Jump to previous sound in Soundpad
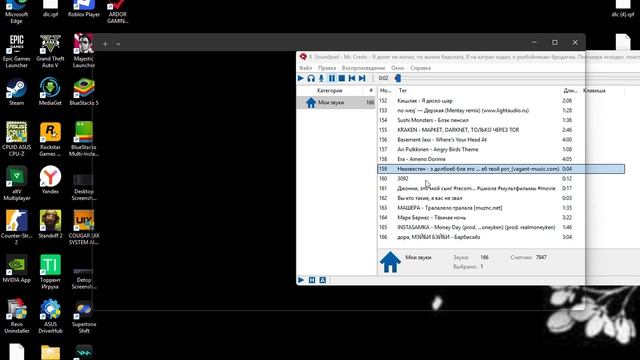 352,78
